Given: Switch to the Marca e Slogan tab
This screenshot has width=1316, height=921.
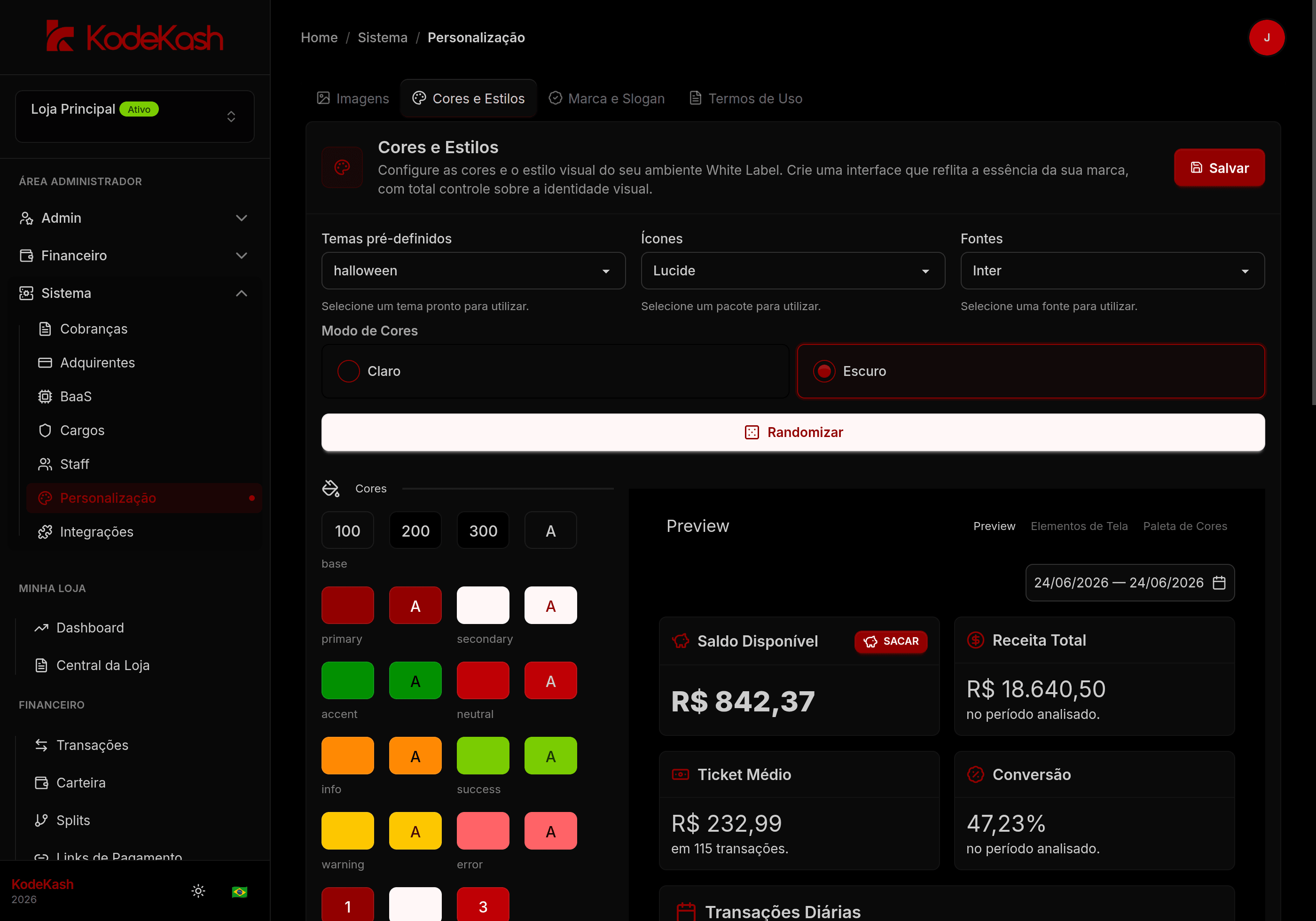Looking at the screenshot, I should [607, 99].
